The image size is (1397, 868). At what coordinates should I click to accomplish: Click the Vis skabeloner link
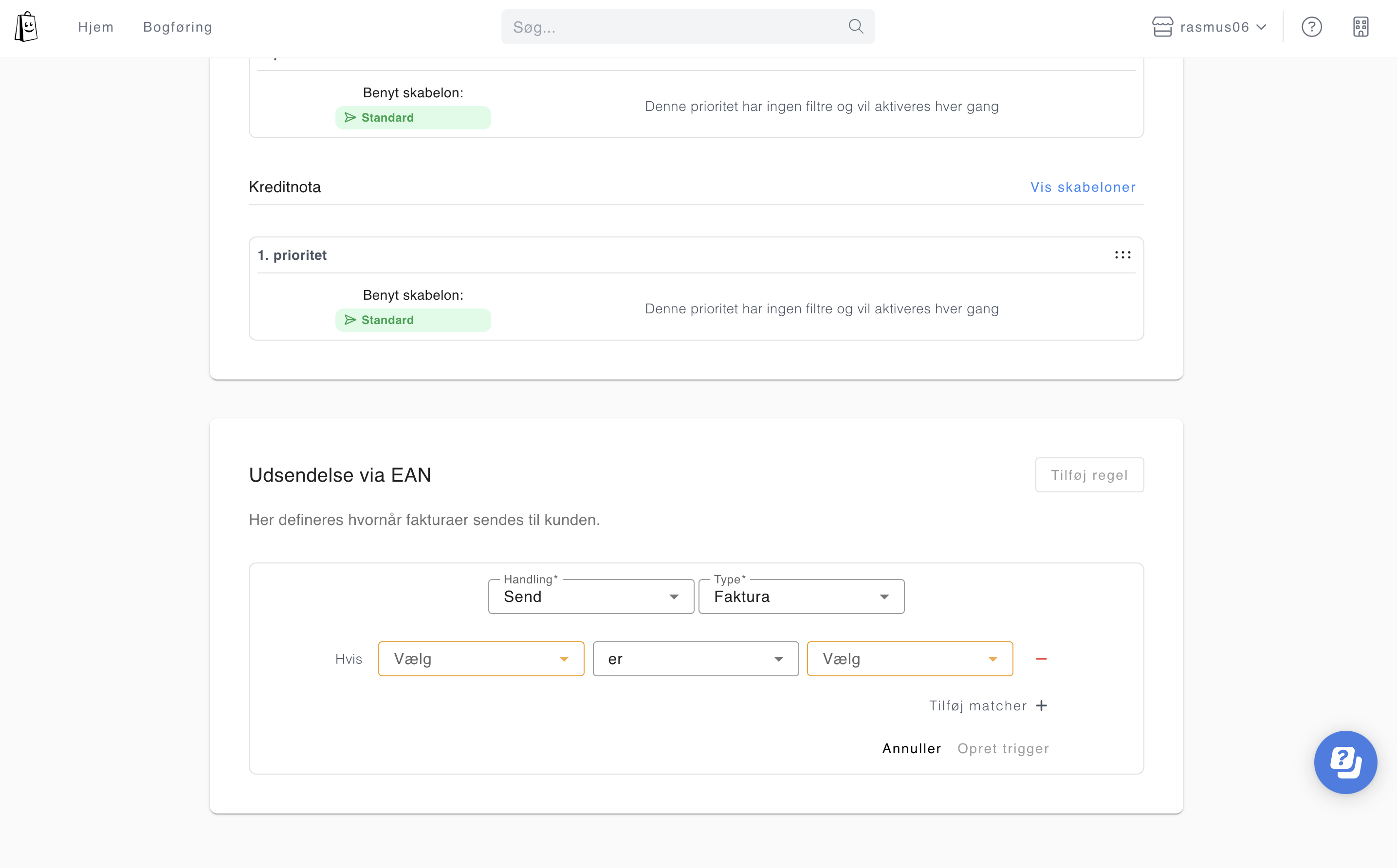point(1083,187)
